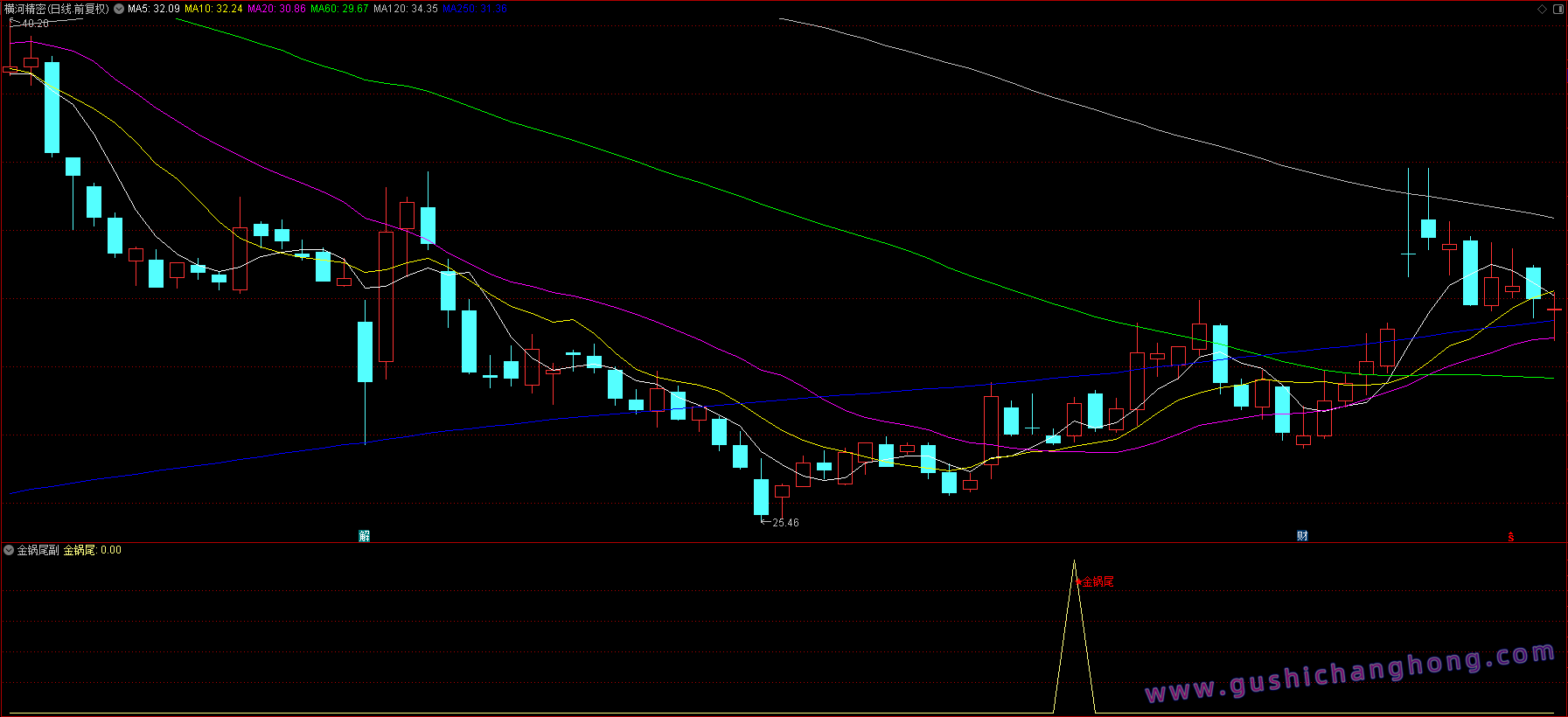The height and width of the screenshot is (717, 1568).
Task: Open dropdown next to 横河精密 chart title
Action: coord(119,9)
